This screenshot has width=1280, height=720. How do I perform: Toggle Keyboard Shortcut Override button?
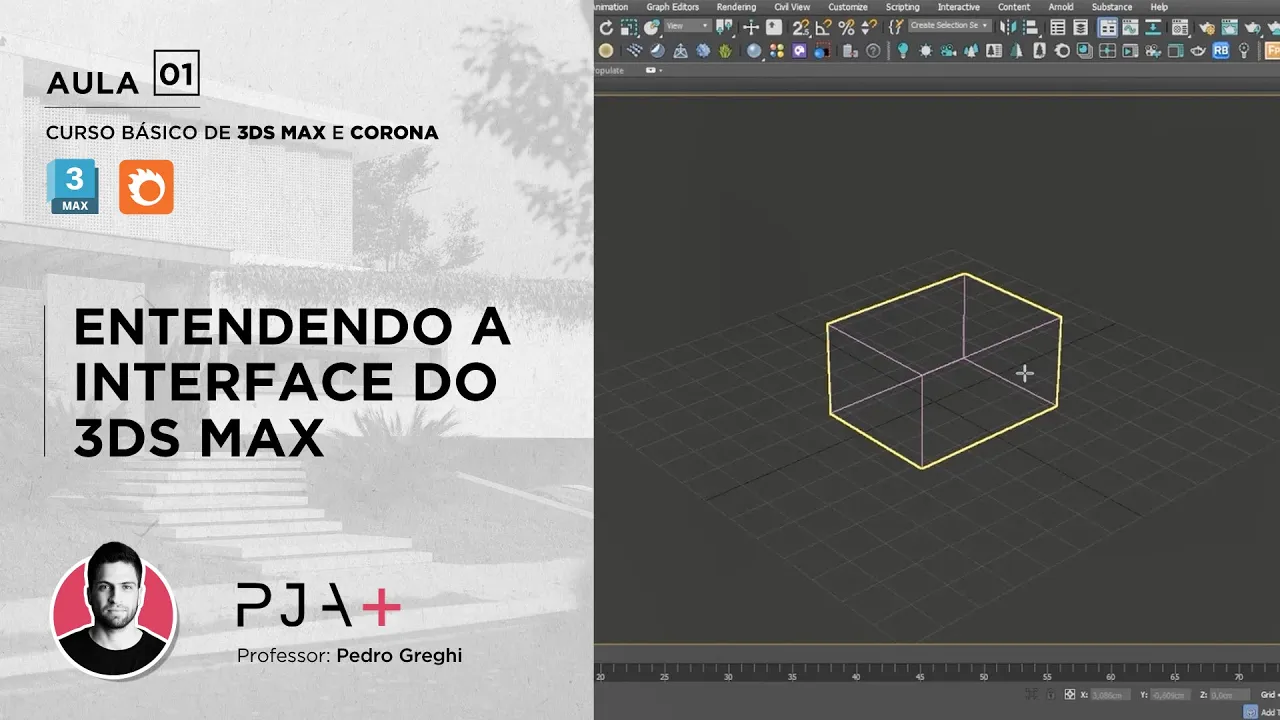774,27
